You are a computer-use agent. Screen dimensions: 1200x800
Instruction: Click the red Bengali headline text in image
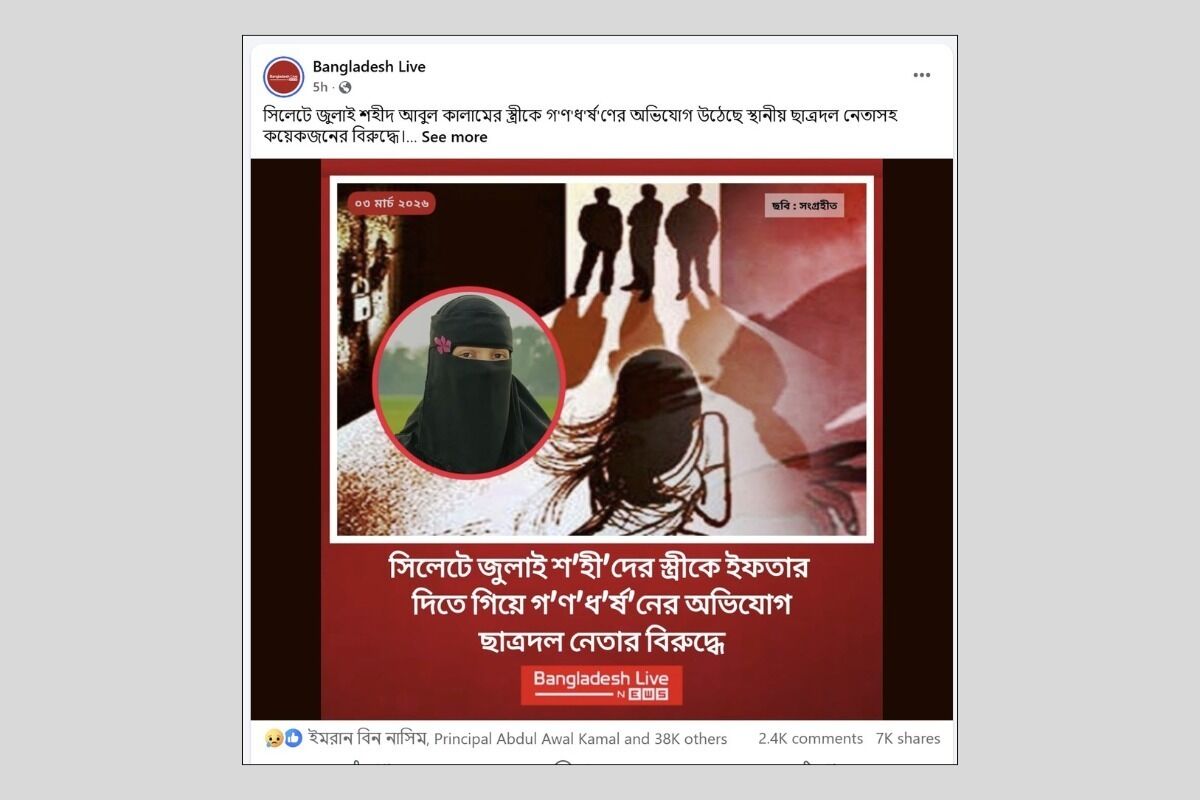[x=600, y=603]
